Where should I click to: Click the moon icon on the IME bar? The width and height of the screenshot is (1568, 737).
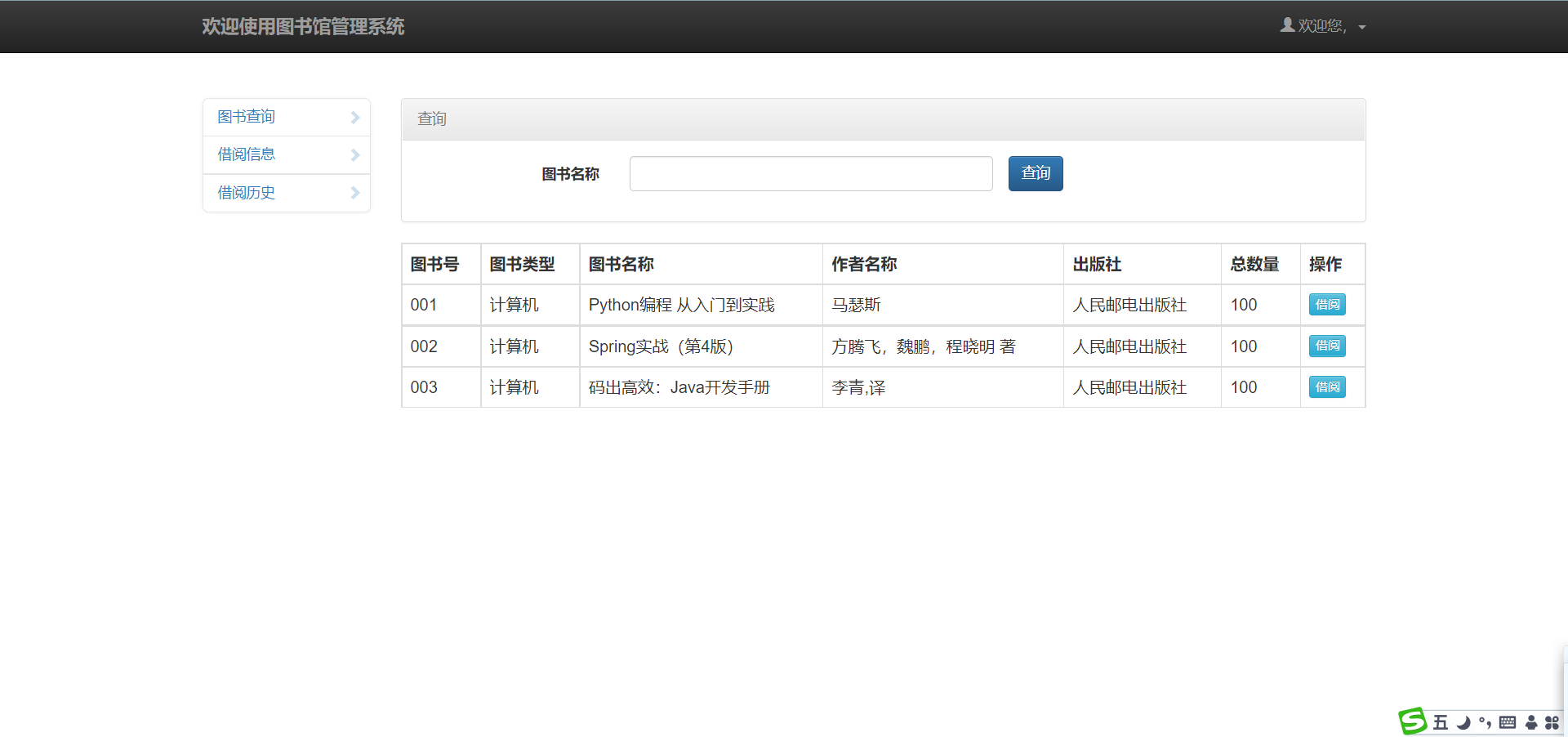[1463, 722]
